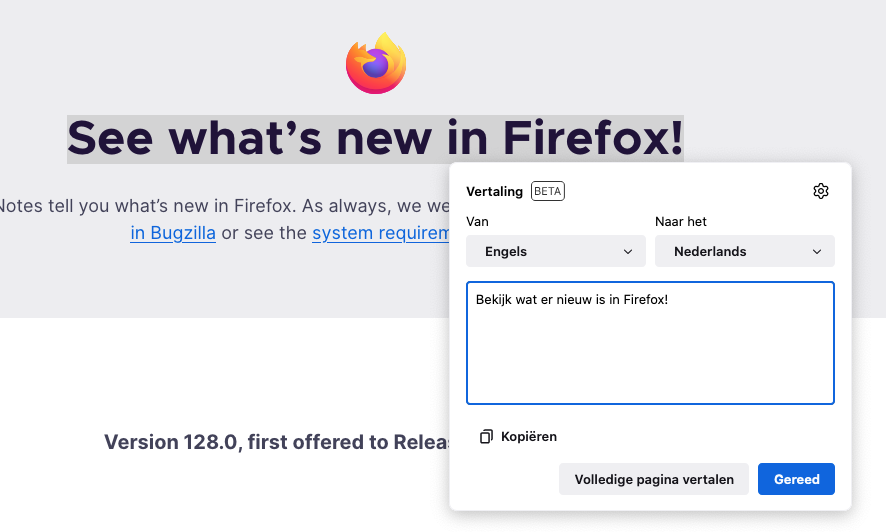Viewport: 886px width, 532px height.
Task: Expand the Engels dropdown chevron
Action: pos(628,252)
